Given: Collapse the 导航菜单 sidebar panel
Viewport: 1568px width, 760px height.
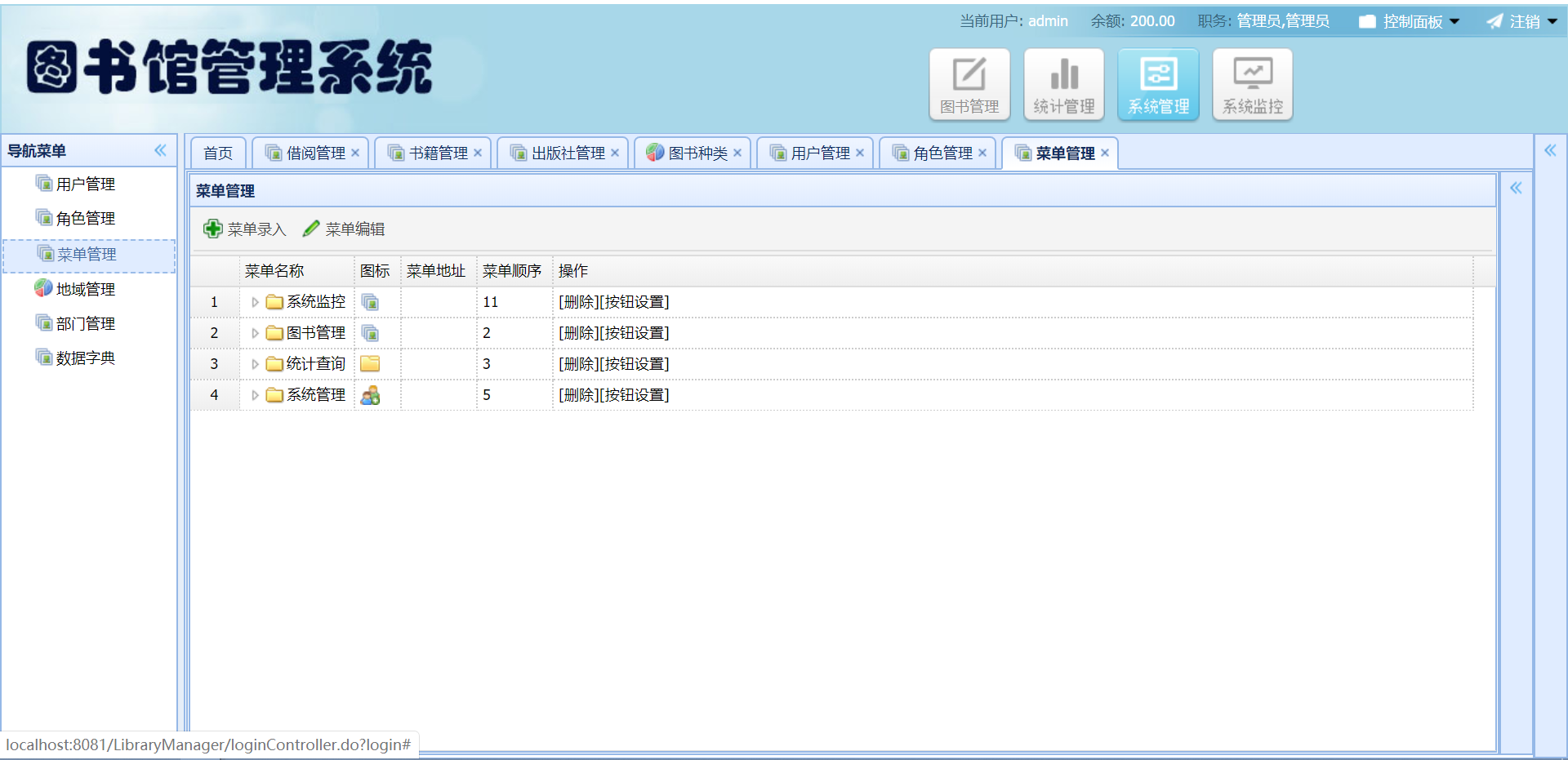Looking at the screenshot, I should (x=160, y=150).
